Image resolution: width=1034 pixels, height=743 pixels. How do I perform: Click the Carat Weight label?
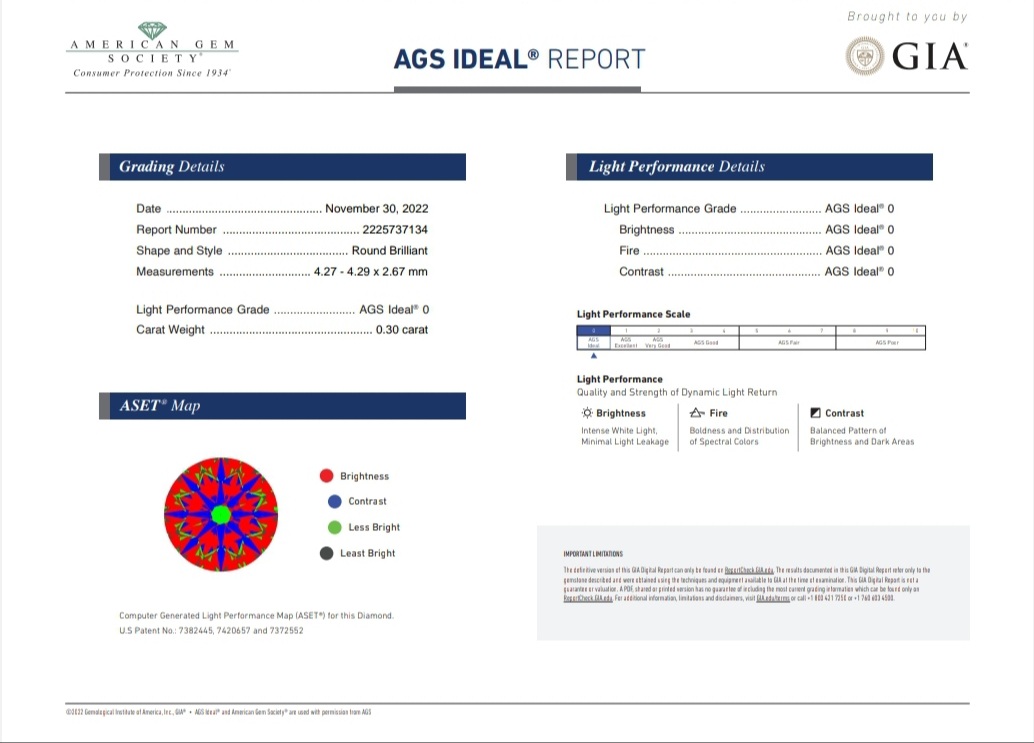170,330
